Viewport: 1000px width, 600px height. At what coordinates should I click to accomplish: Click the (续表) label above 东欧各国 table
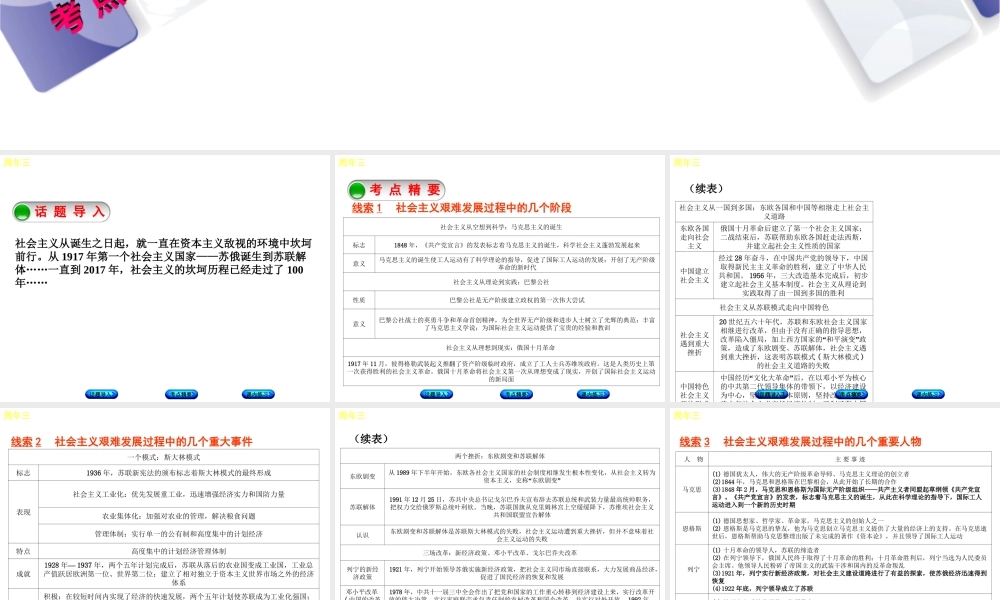[x=706, y=189]
